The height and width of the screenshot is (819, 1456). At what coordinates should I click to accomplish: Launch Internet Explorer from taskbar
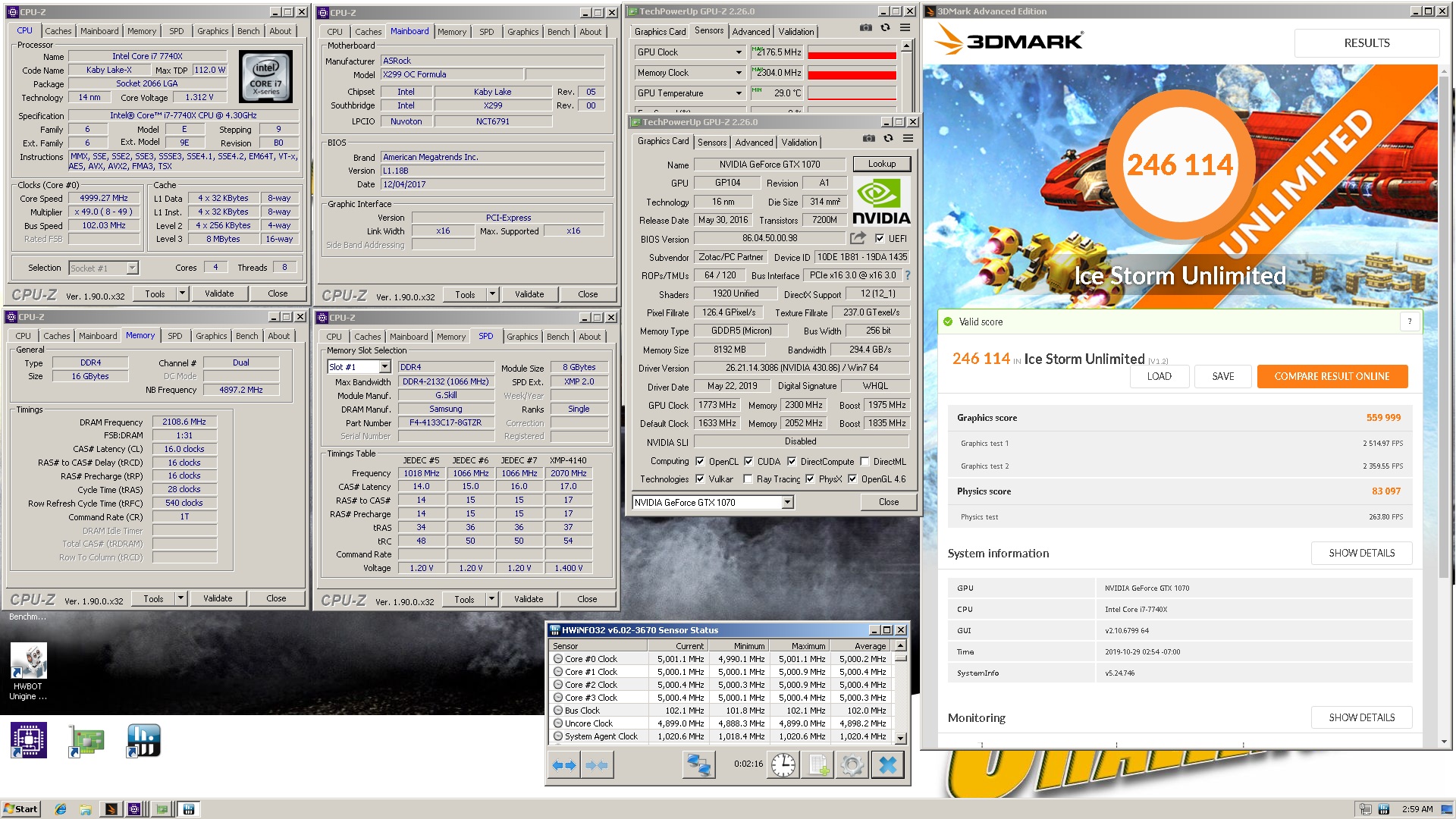click(61, 809)
